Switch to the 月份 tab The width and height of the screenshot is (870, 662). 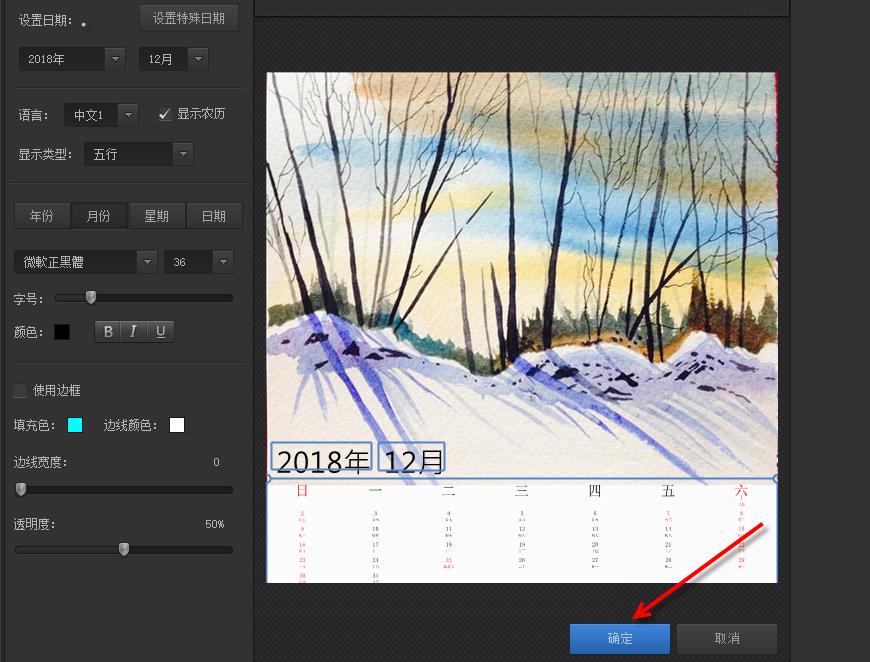pyautogui.click(x=99, y=216)
